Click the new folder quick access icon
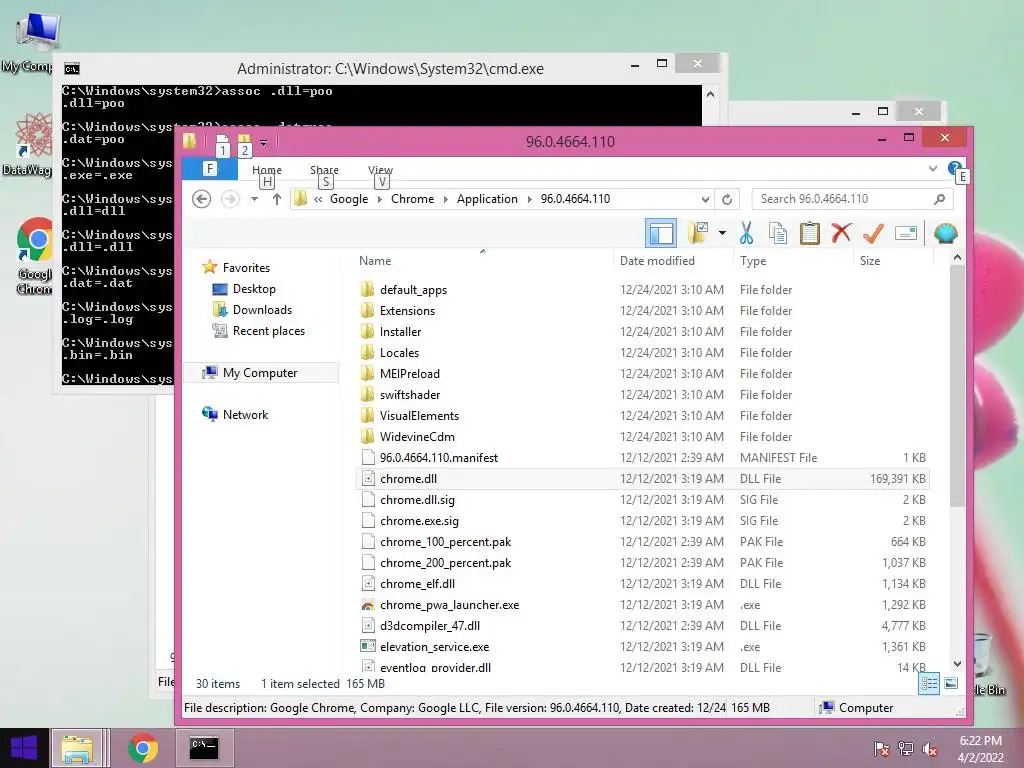This screenshot has height=768, width=1024. [x=244, y=140]
